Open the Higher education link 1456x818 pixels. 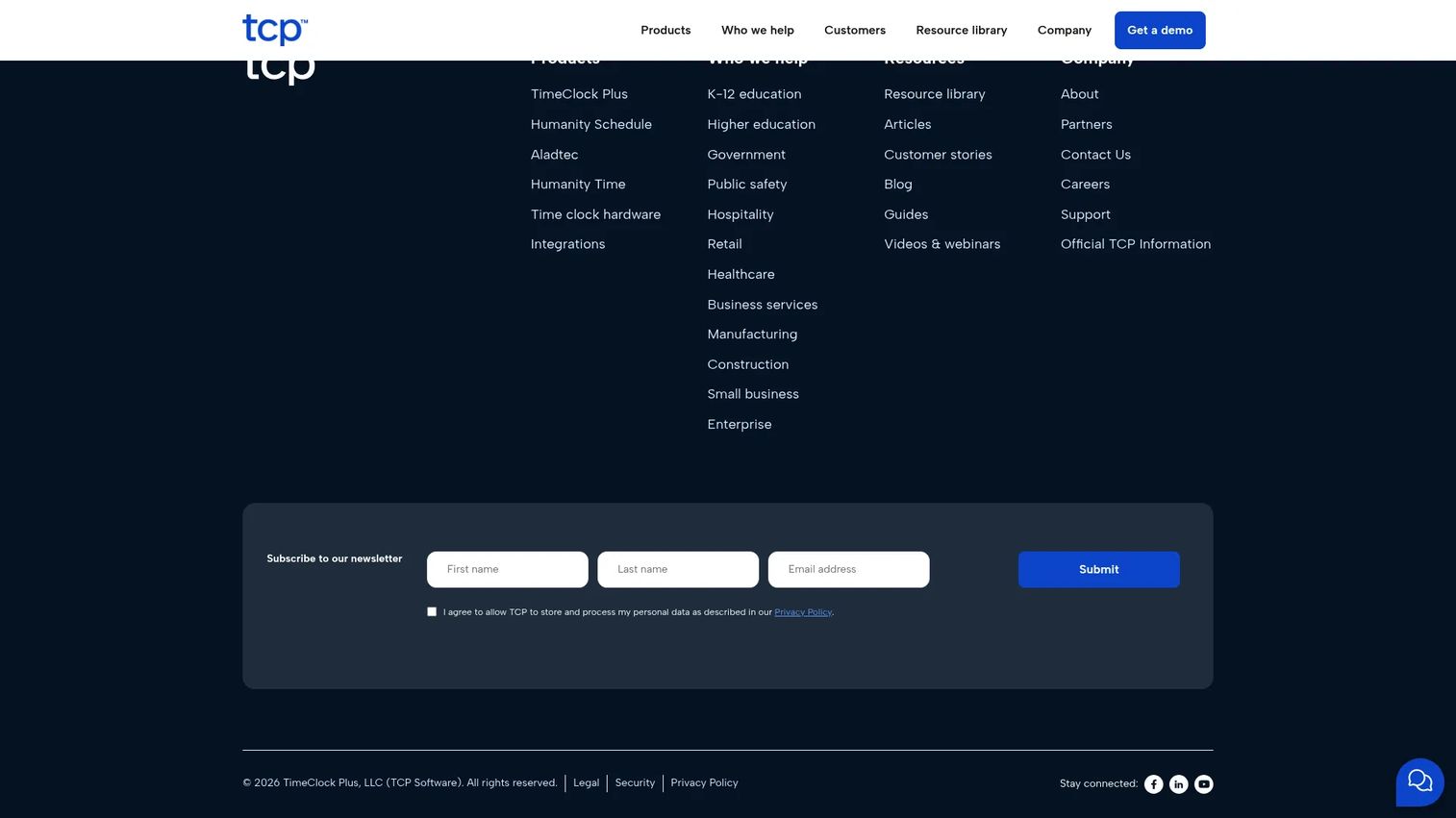pos(762,124)
